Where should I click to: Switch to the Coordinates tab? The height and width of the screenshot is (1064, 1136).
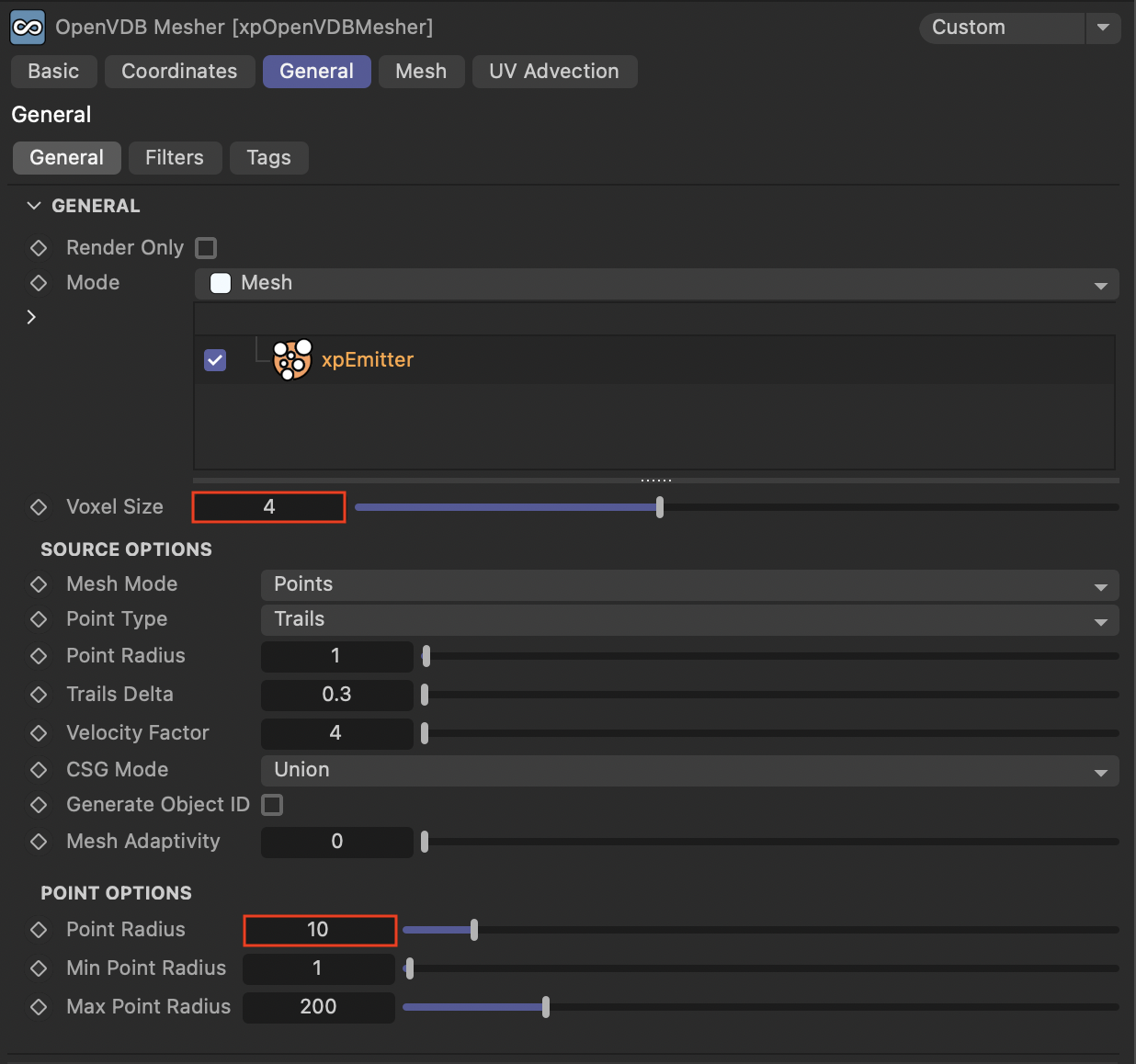[179, 72]
